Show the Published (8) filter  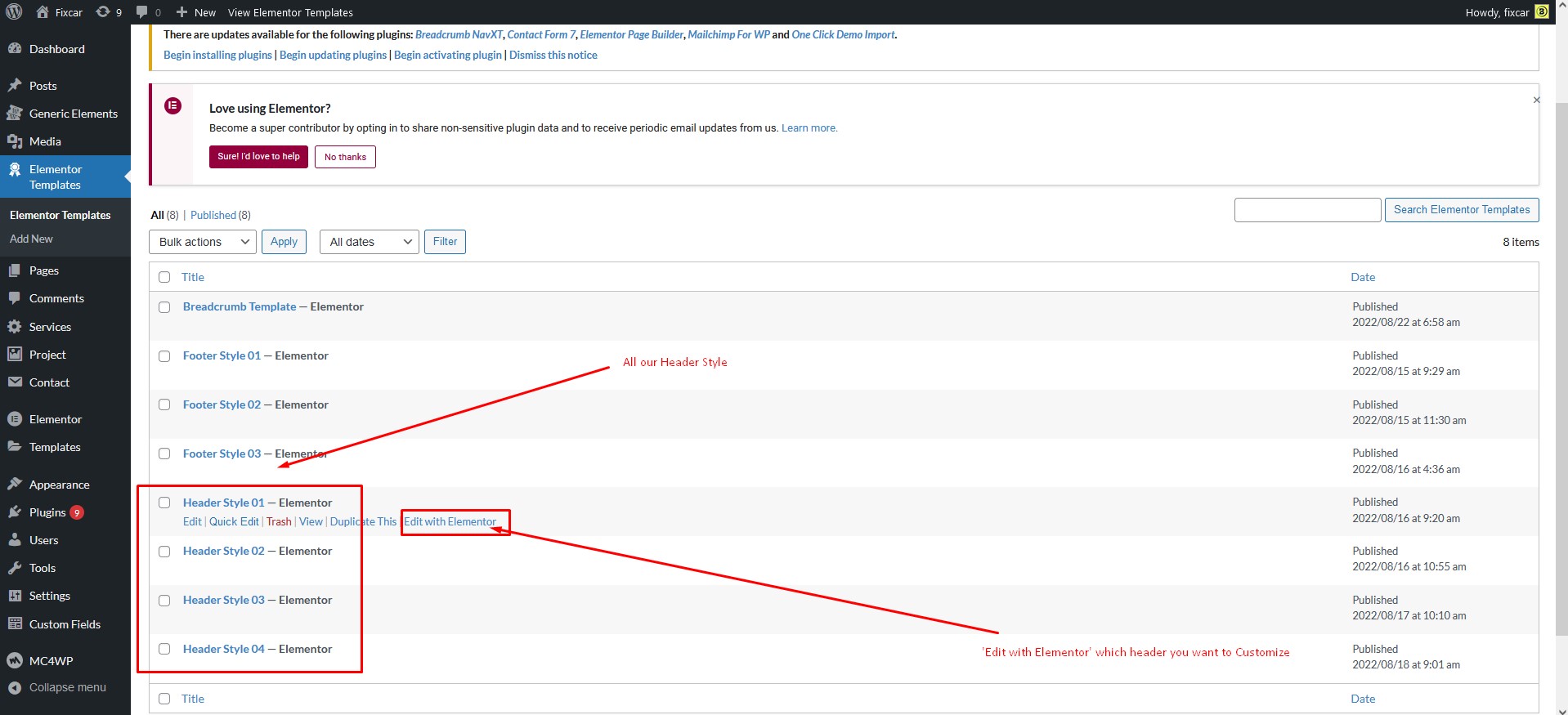[221, 215]
